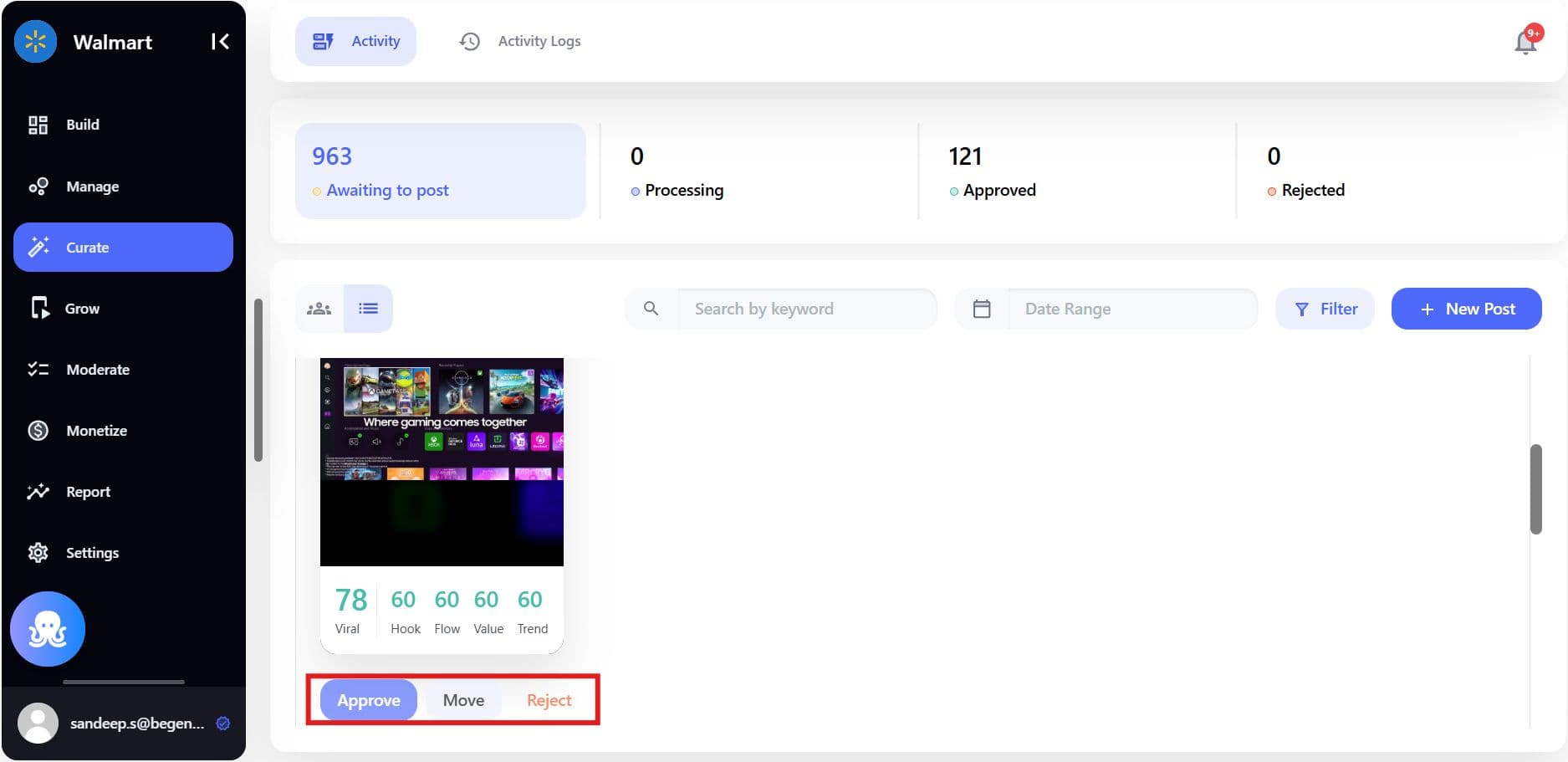Screen dimensions: 1568x762
Task: Open the gaming post thumbnail
Action: pos(442,462)
